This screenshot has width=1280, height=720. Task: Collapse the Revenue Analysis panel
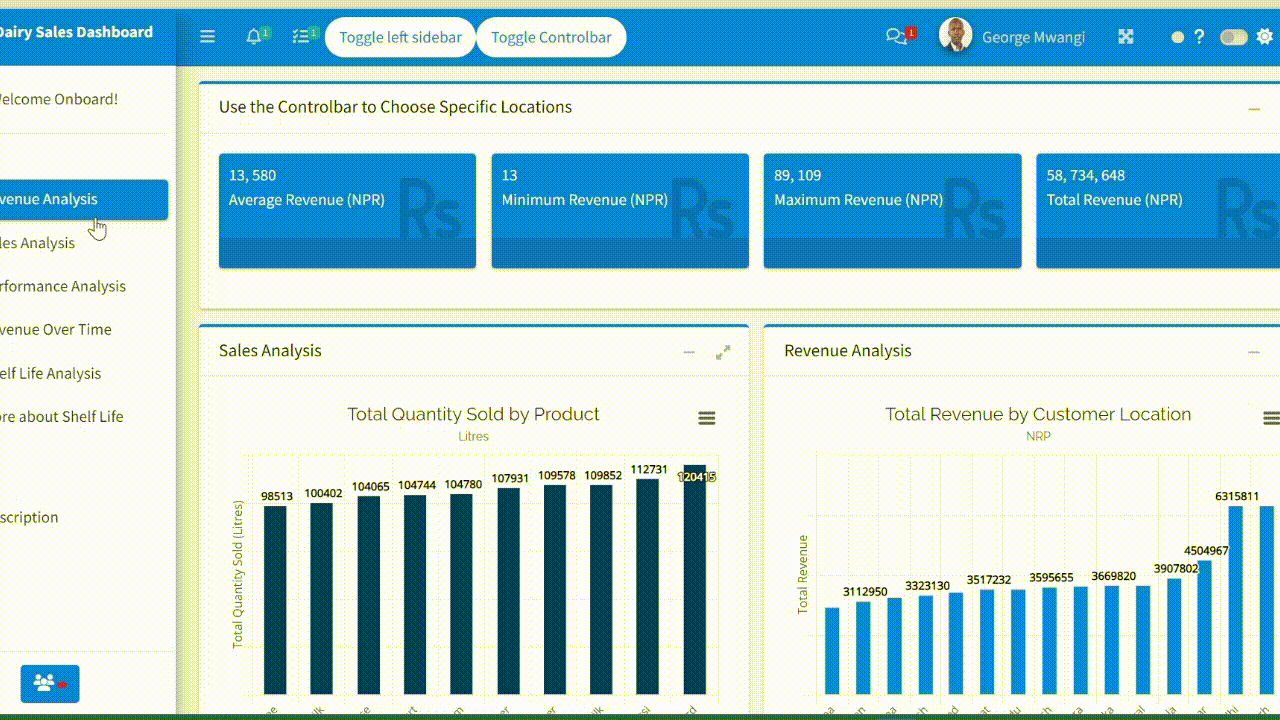tap(1253, 352)
